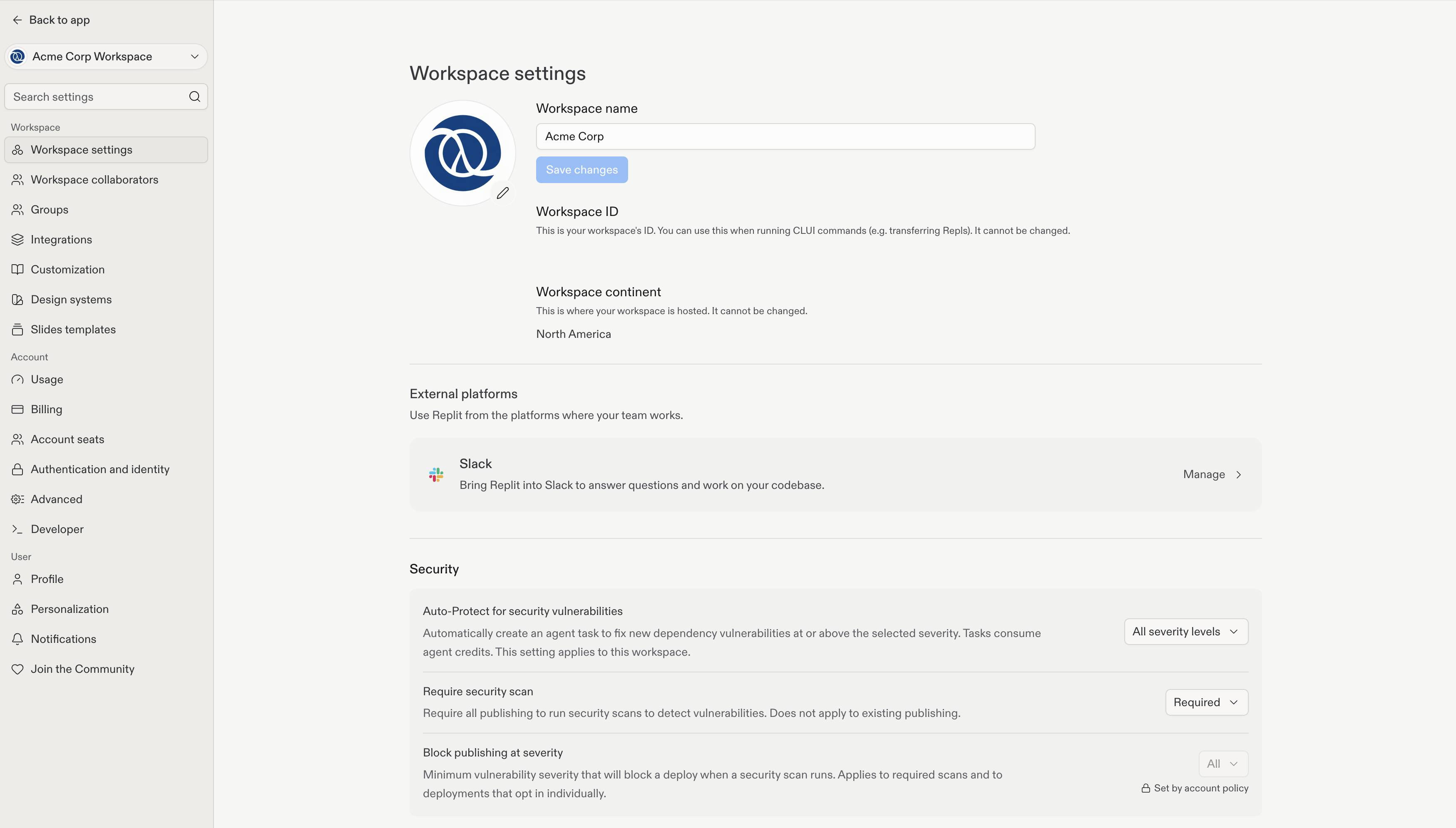Click the Usage gauge icon in sidebar
The width and height of the screenshot is (1456, 828).
pyautogui.click(x=17, y=379)
